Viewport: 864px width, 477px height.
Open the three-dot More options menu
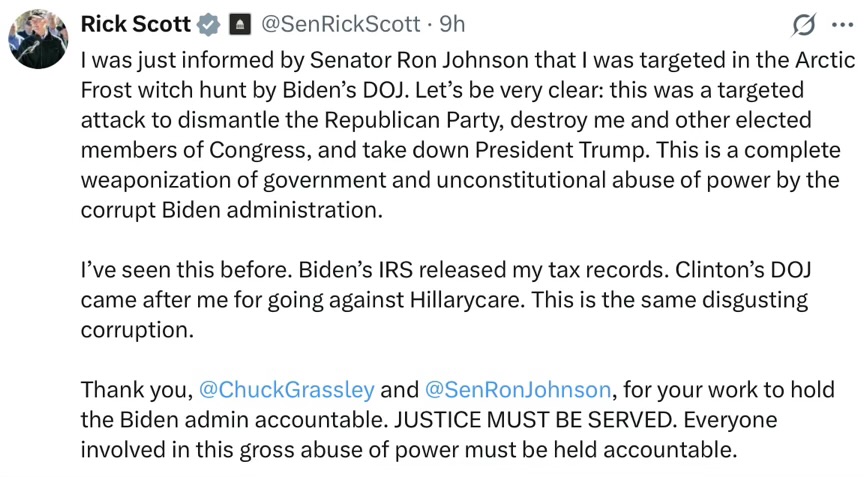pyautogui.click(x=841, y=24)
